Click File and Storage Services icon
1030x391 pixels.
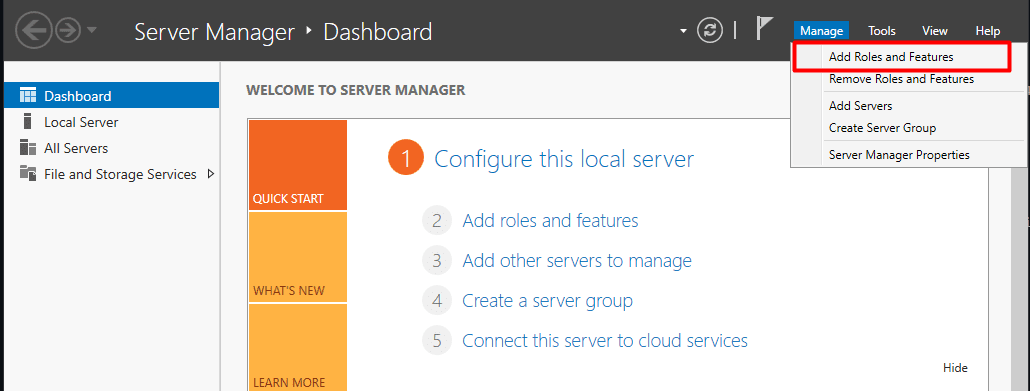tap(28, 173)
